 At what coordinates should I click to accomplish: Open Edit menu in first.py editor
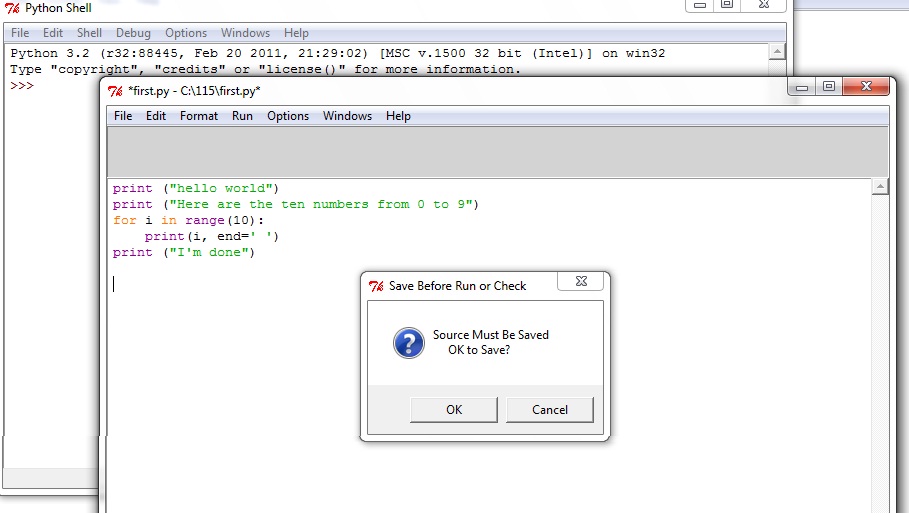155,116
